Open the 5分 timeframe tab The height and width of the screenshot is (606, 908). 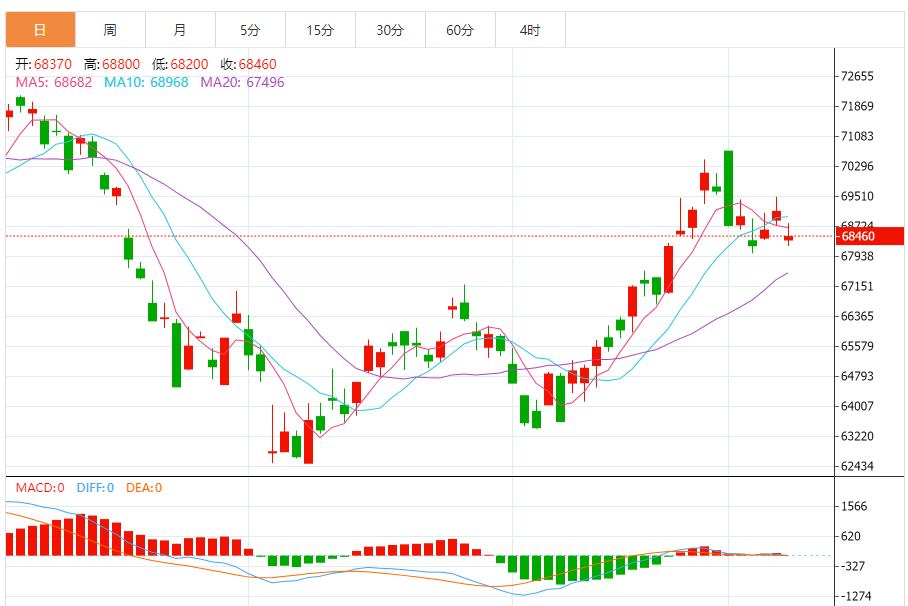tap(251, 30)
